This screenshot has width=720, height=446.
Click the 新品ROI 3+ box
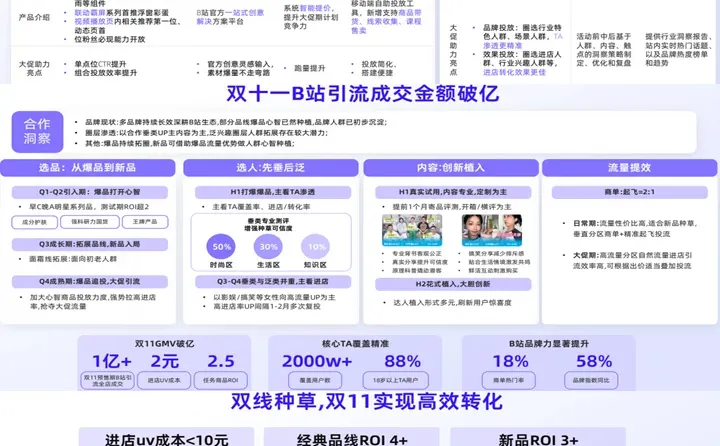point(538,437)
